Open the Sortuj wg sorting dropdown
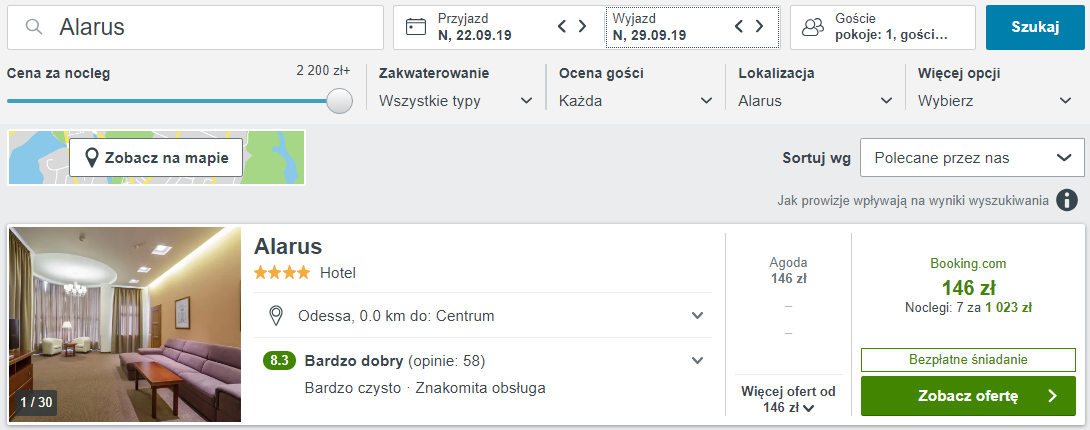The image size is (1090, 430). [972, 158]
